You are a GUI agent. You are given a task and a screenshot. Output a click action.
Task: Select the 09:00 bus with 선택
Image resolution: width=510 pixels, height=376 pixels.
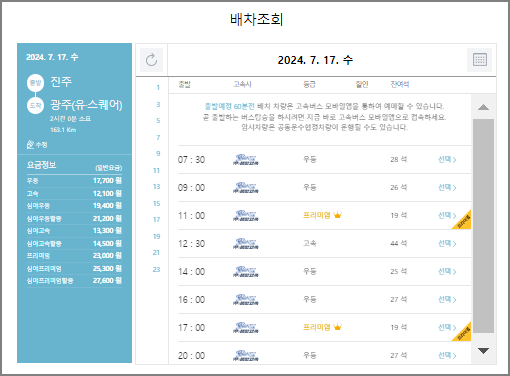[x=447, y=188]
